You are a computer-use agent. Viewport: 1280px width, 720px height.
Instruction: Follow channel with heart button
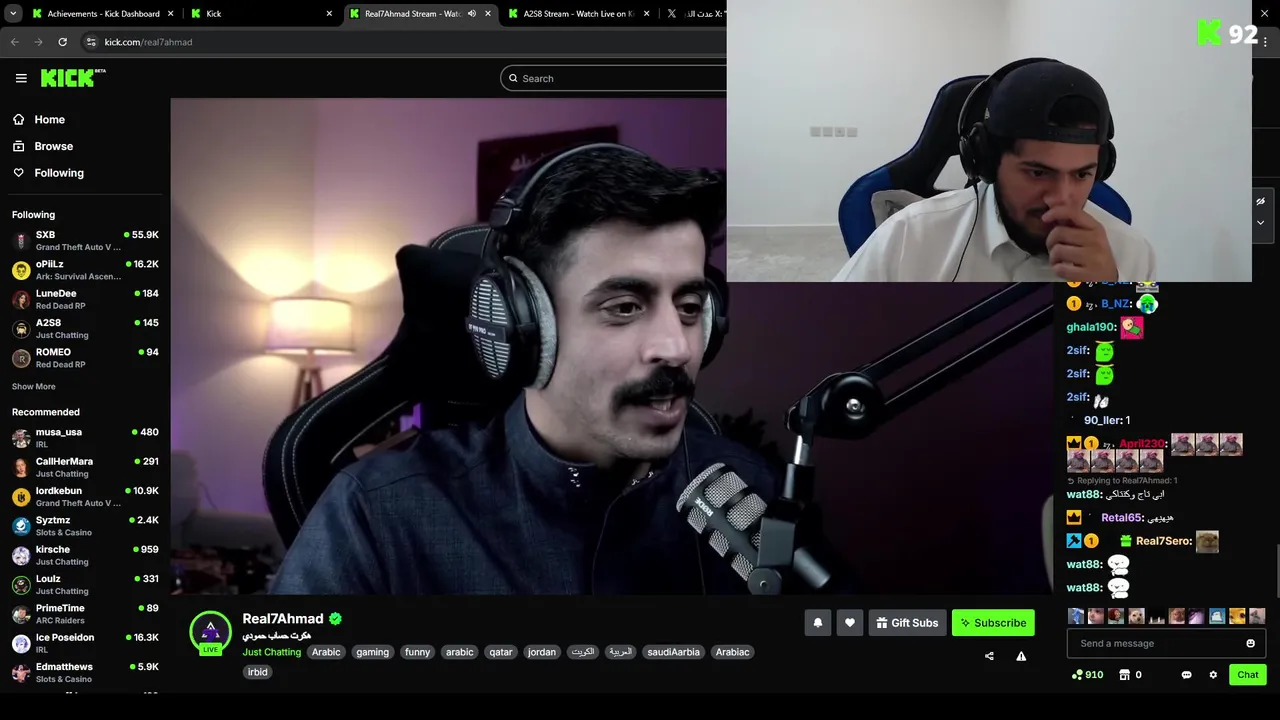pyautogui.click(x=849, y=623)
